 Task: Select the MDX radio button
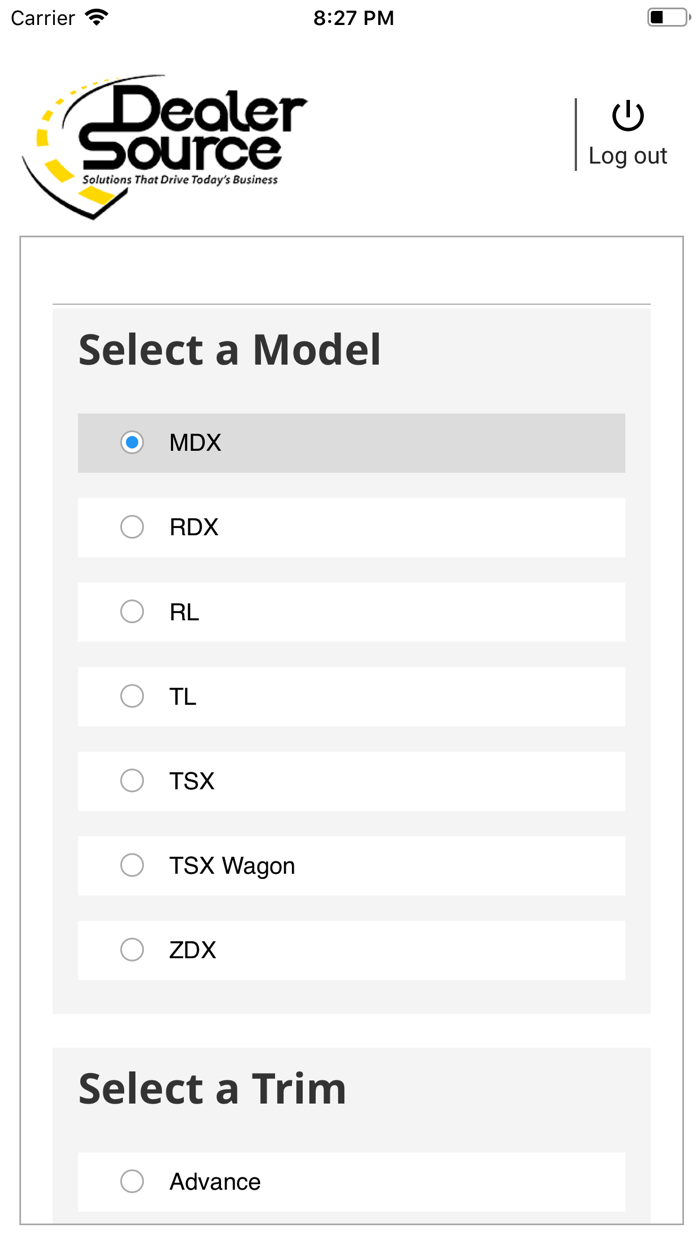pos(132,442)
